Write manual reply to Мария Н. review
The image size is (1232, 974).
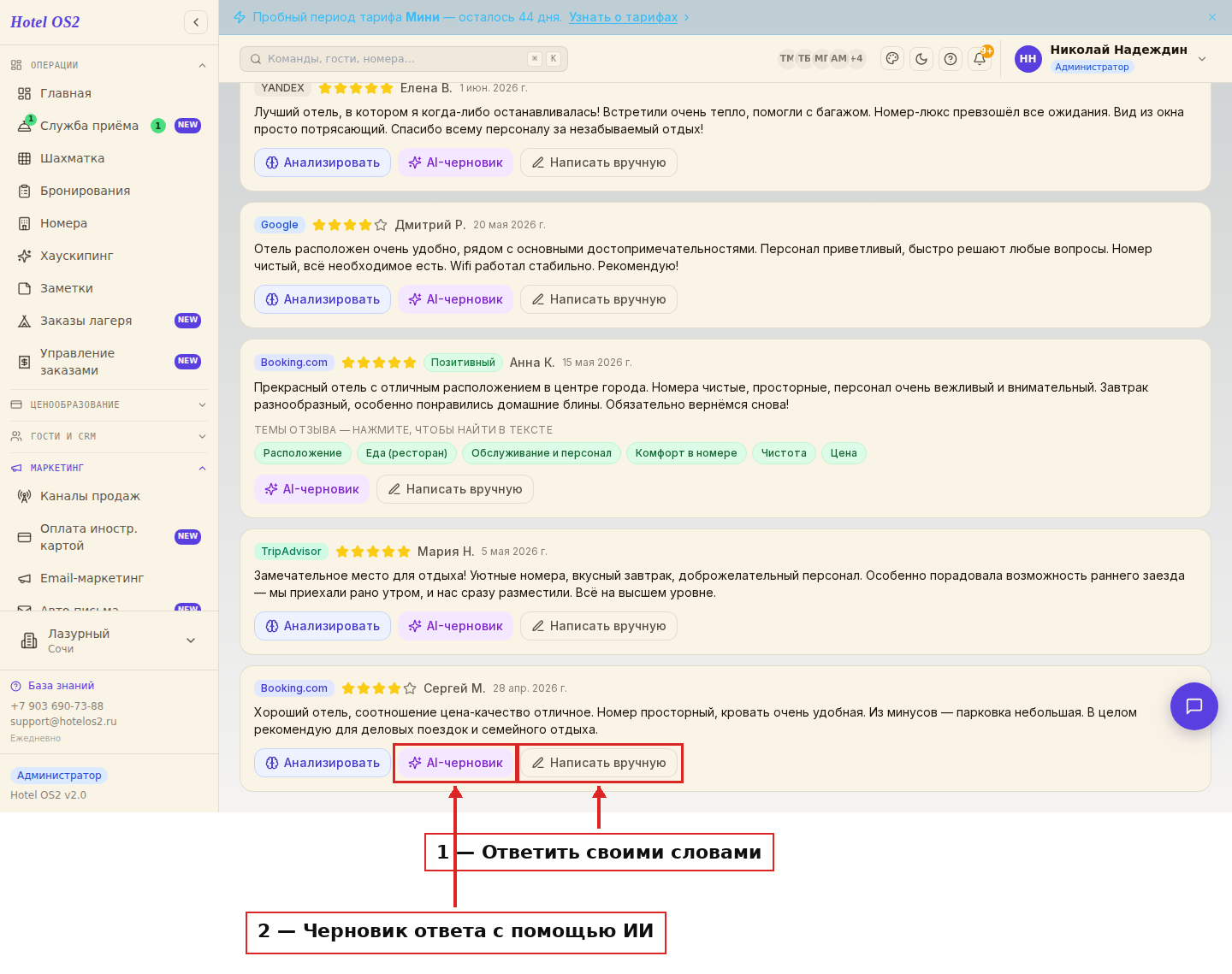coord(599,626)
